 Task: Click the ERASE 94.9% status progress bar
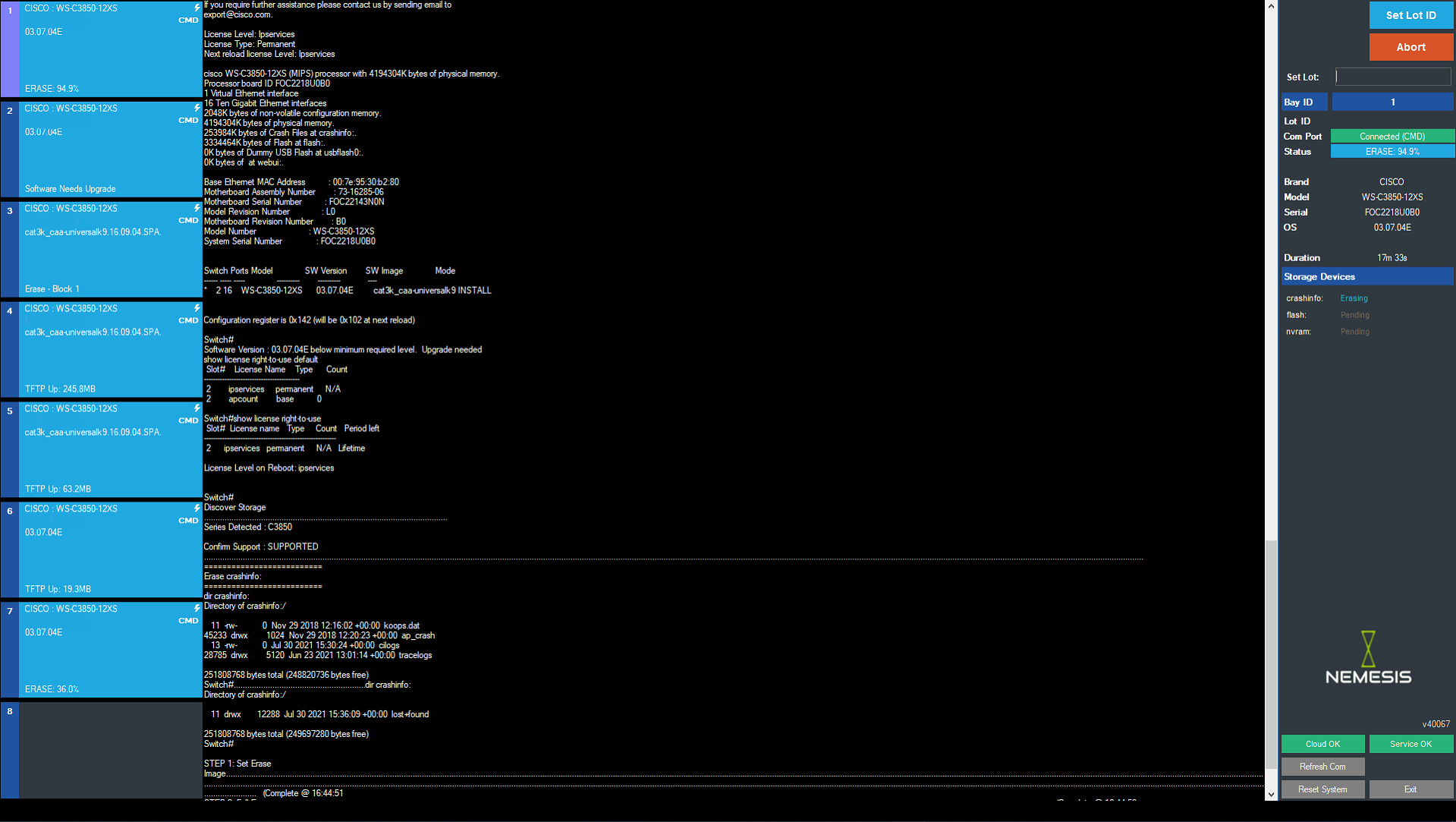[1392, 151]
